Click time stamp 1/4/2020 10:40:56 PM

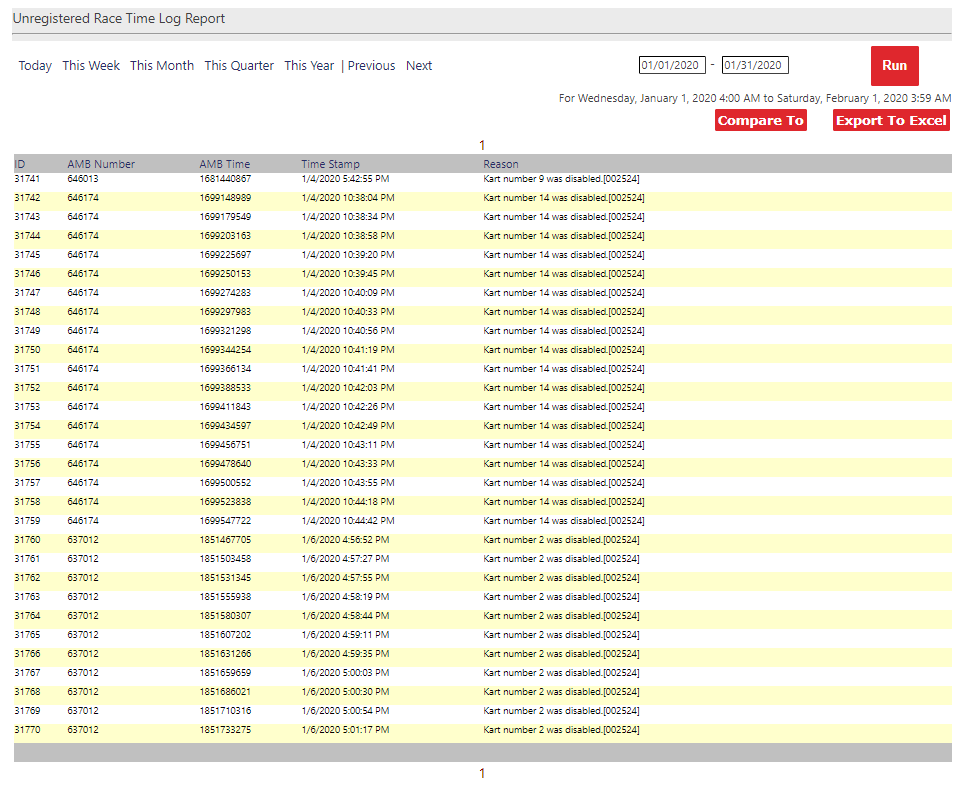pos(348,331)
